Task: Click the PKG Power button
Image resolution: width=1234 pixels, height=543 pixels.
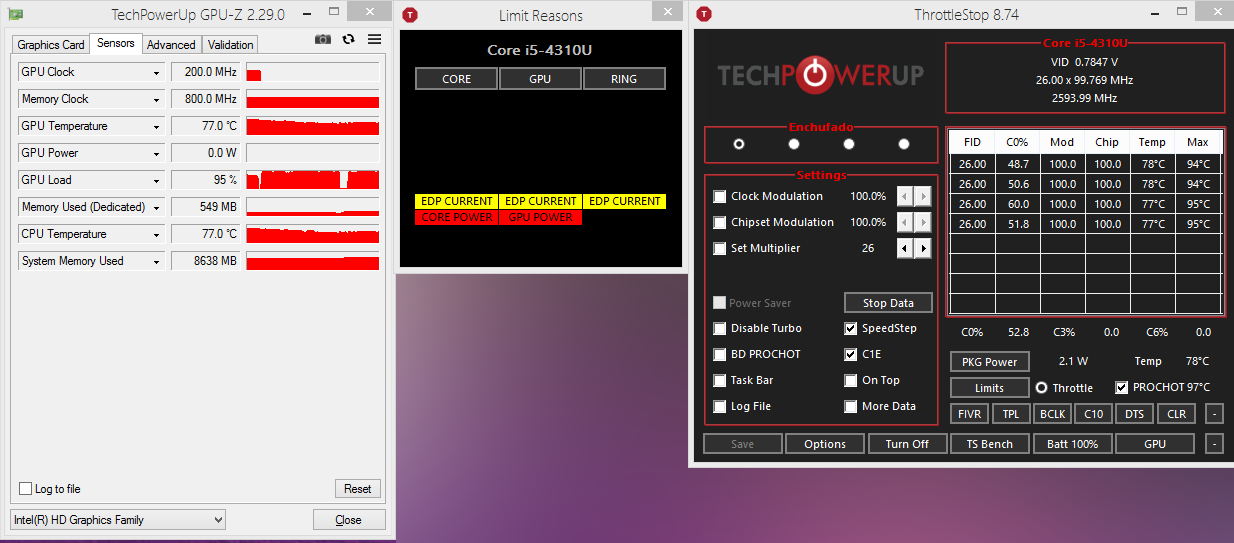Action: pos(989,362)
